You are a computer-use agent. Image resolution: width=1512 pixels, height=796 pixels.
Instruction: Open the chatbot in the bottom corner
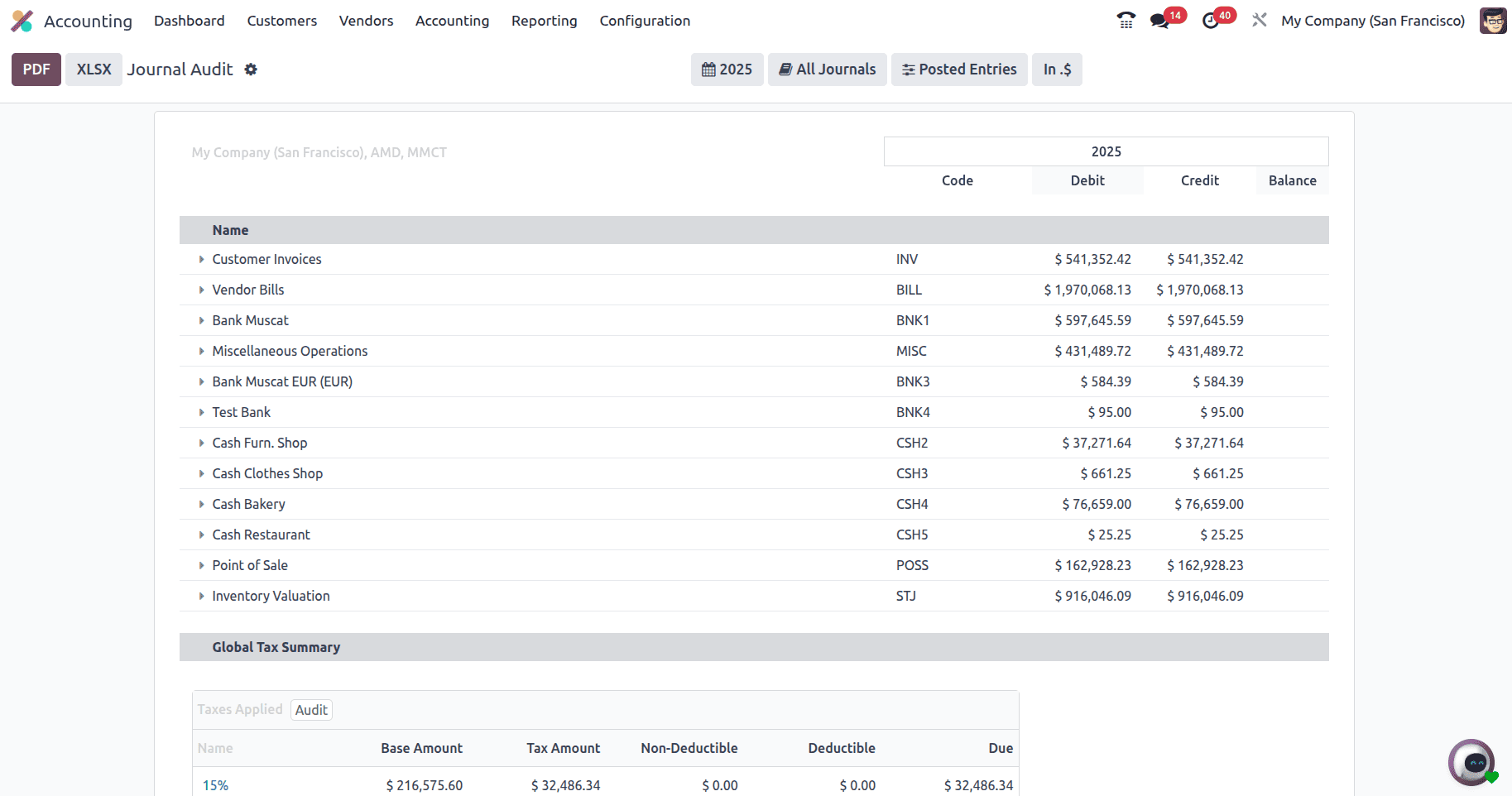pyautogui.click(x=1471, y=762)
